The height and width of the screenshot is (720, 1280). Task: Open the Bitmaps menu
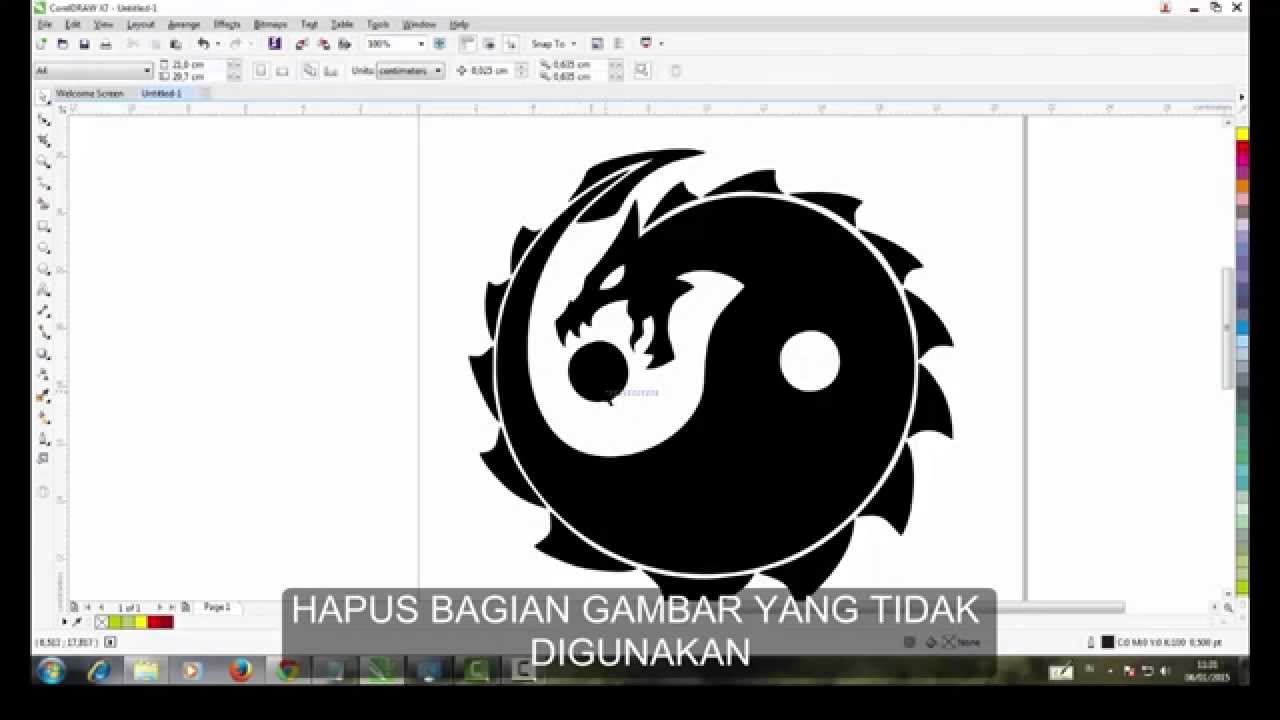pos(271,24)
